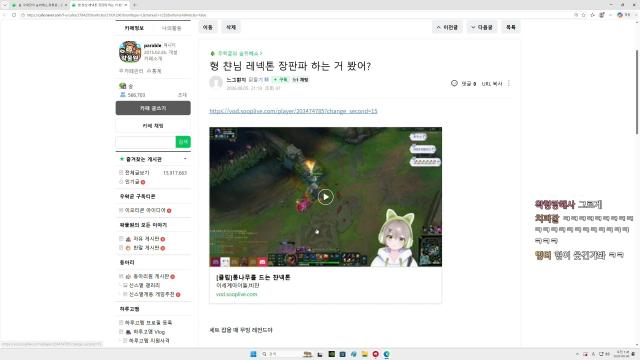Click the author's gray avatar icon
The image size is (640, 360).
click(x=216, y=82)
